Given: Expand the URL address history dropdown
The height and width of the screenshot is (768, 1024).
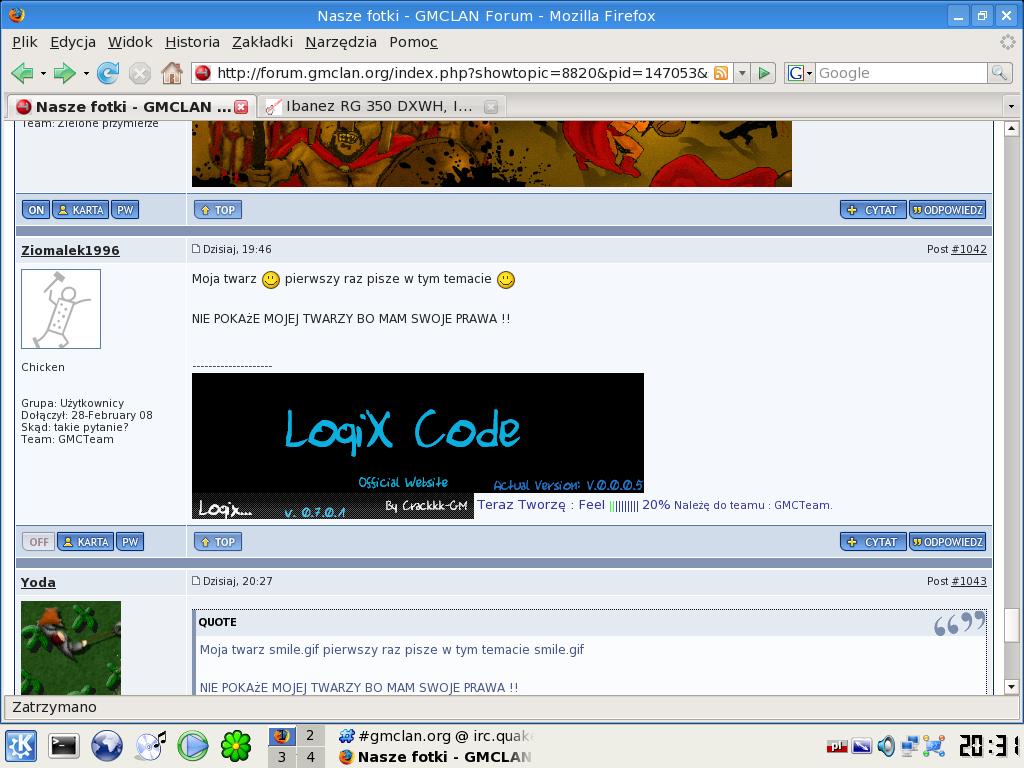Looking at the screenshot, I should (742, 73).
